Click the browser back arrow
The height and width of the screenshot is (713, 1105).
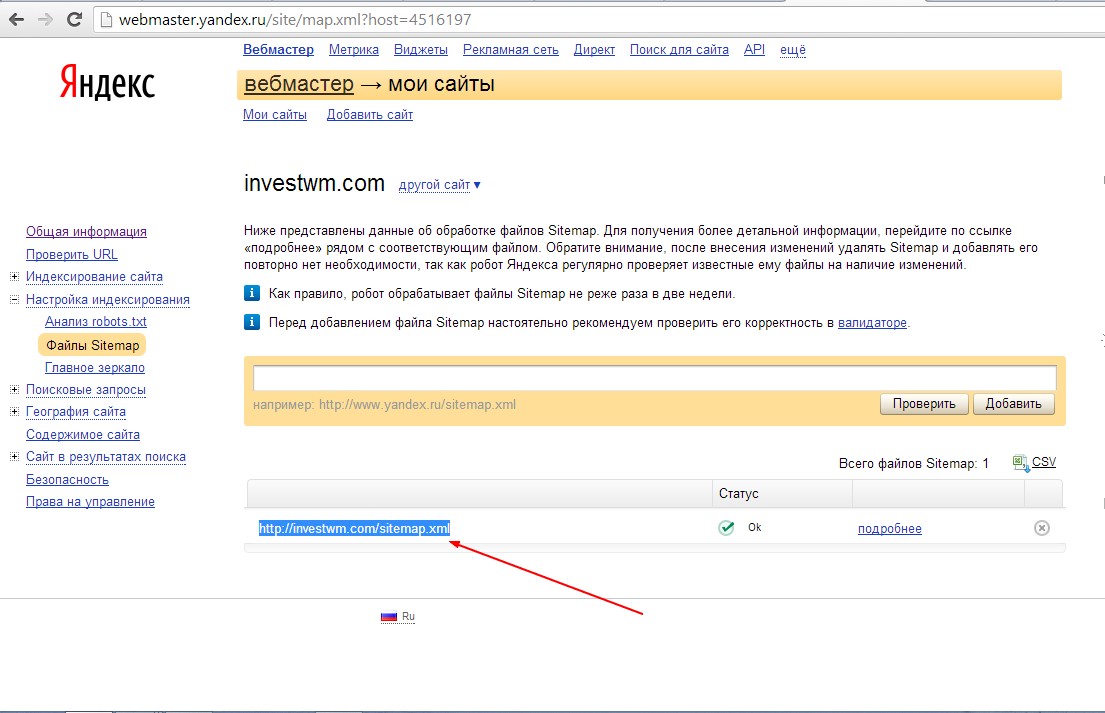[16, 20]
